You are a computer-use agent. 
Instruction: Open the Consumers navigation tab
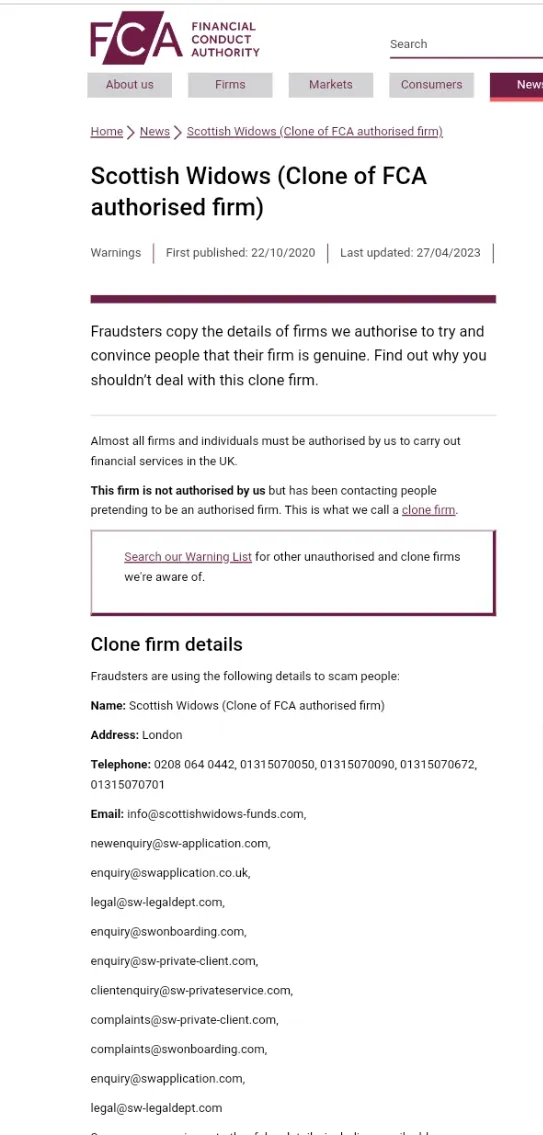click(432, 85)
